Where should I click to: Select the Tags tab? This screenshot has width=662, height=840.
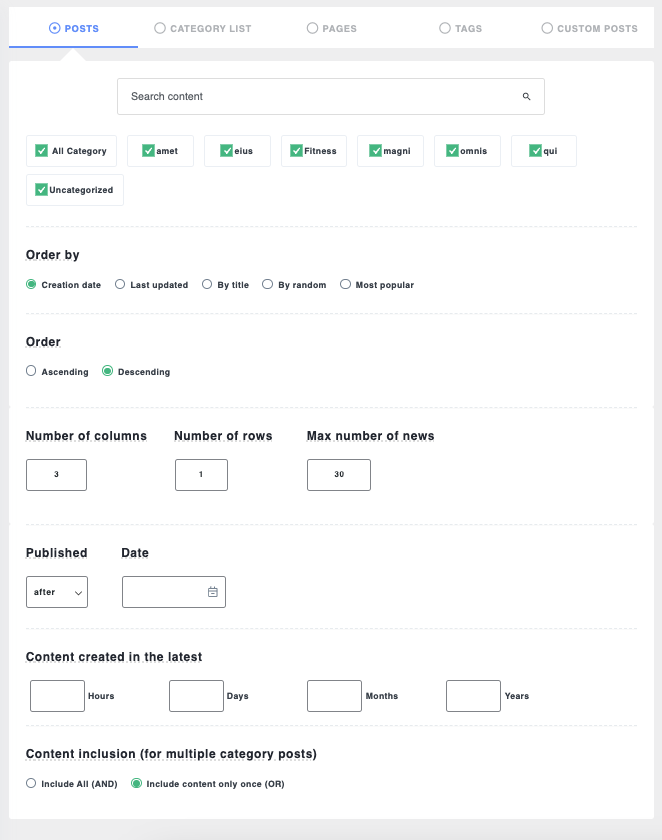tap(460, 29)
